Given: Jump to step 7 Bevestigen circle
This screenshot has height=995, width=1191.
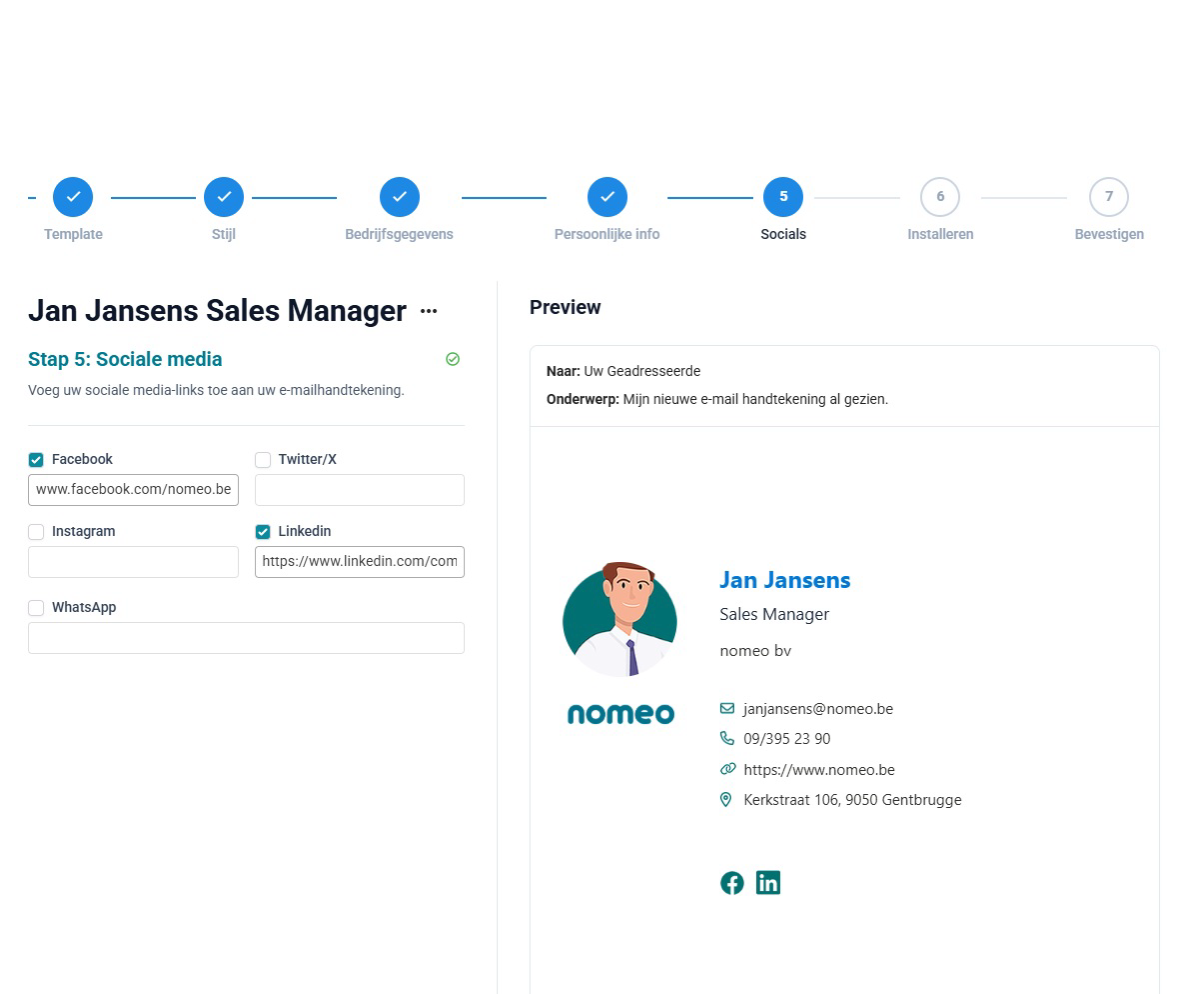Looking at the screenshot, I should tap(1109, 197).
